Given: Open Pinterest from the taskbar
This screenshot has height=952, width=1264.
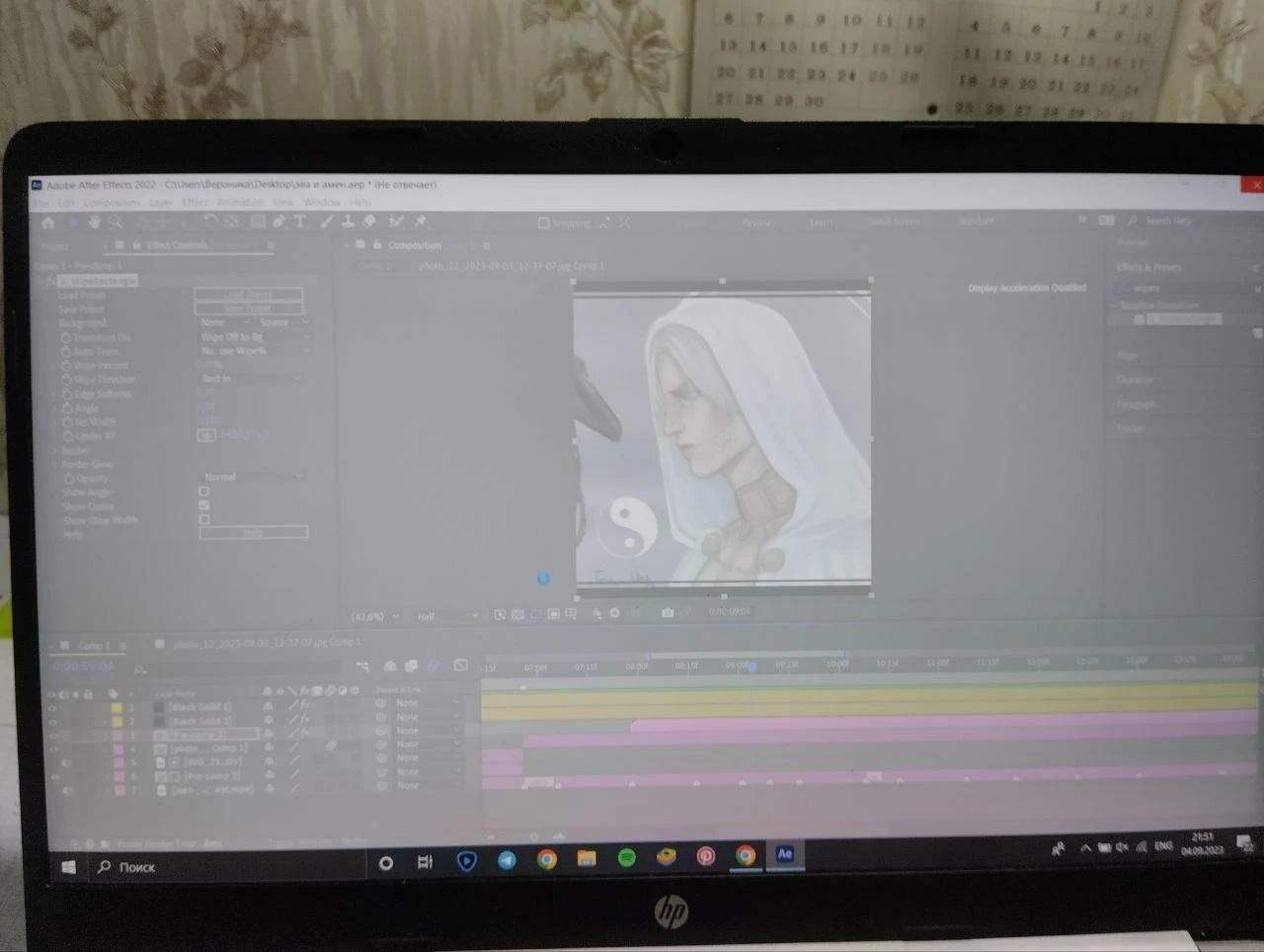Looking at the screenshot, I should [x=706, y=856].
